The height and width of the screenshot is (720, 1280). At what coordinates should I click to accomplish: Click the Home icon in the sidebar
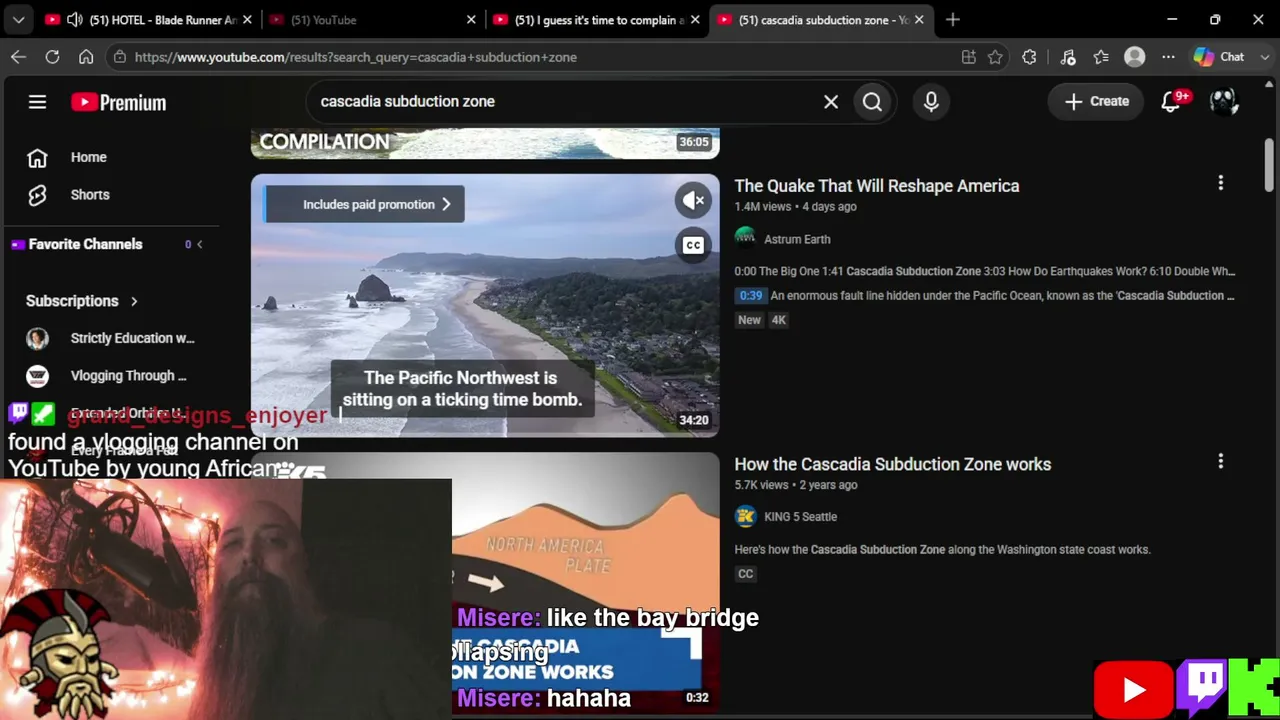click(37, 157)
